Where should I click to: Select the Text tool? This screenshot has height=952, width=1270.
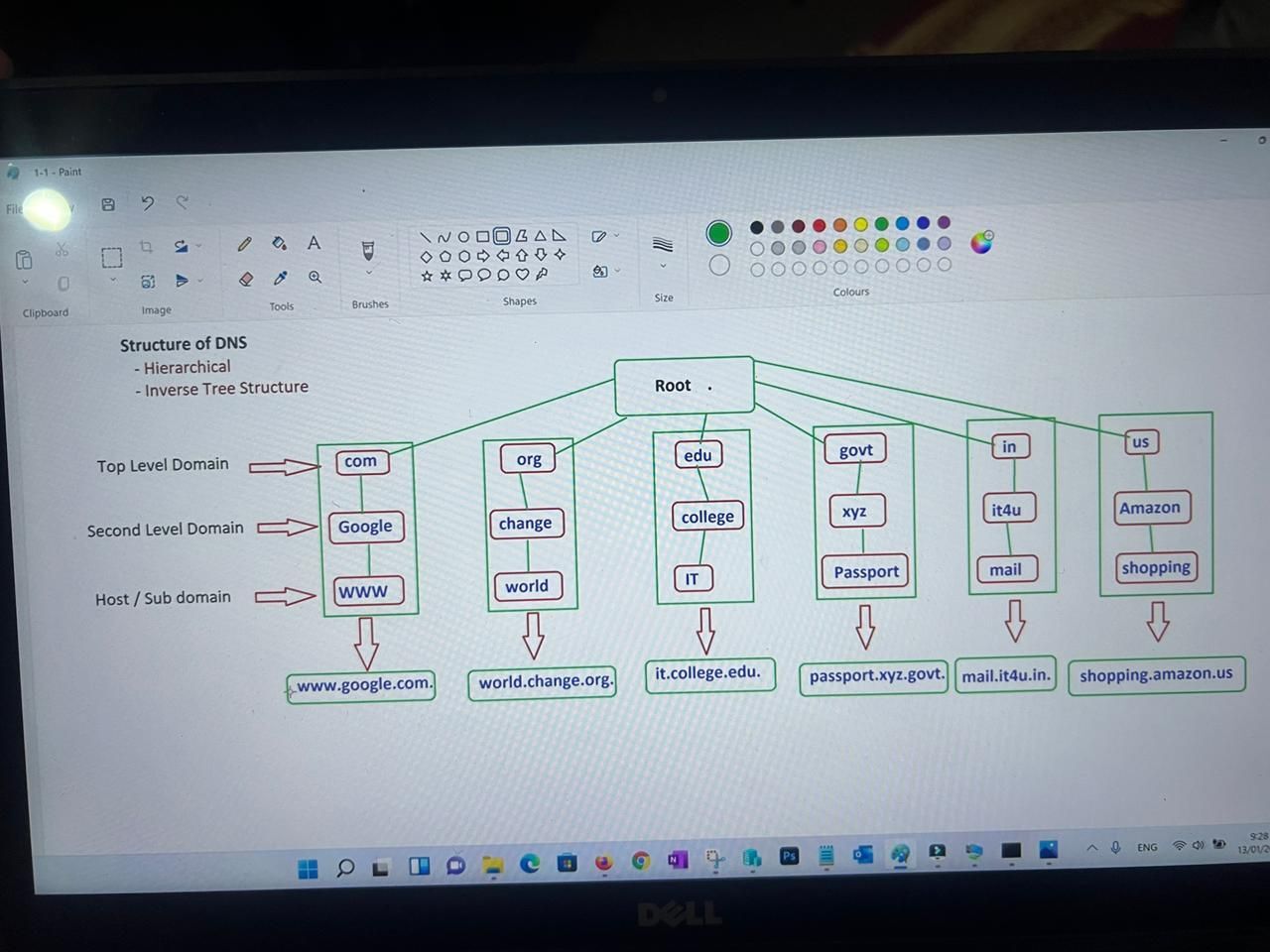pos(314,243)
